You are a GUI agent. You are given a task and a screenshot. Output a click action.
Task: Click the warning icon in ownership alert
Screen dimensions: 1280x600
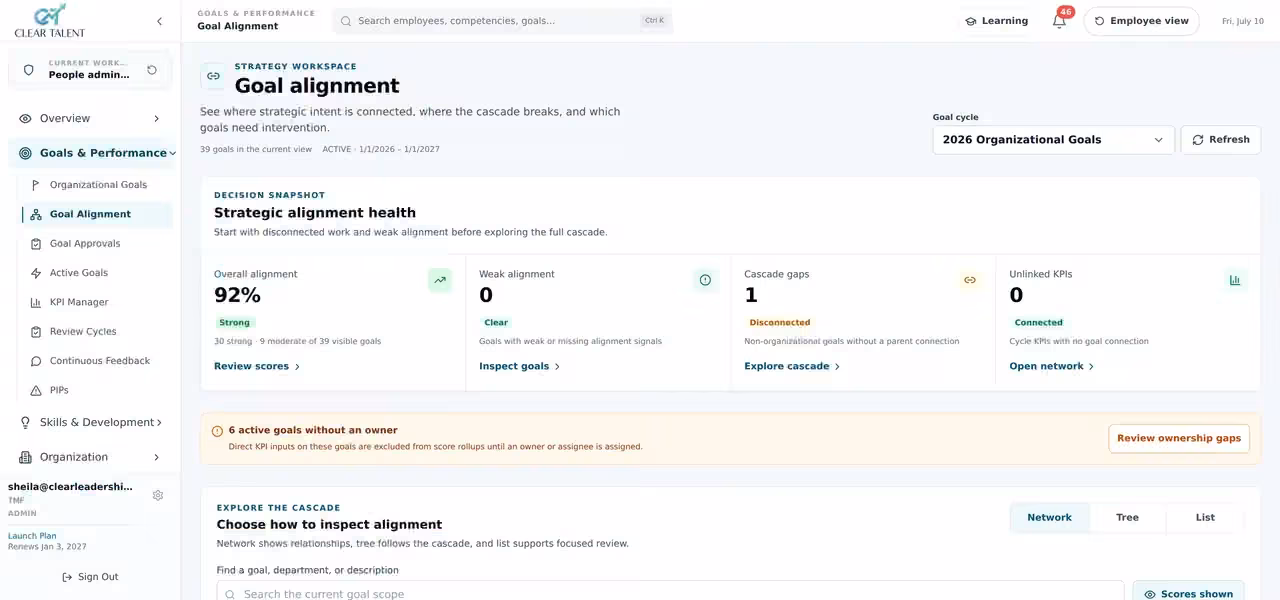[217, 431]
